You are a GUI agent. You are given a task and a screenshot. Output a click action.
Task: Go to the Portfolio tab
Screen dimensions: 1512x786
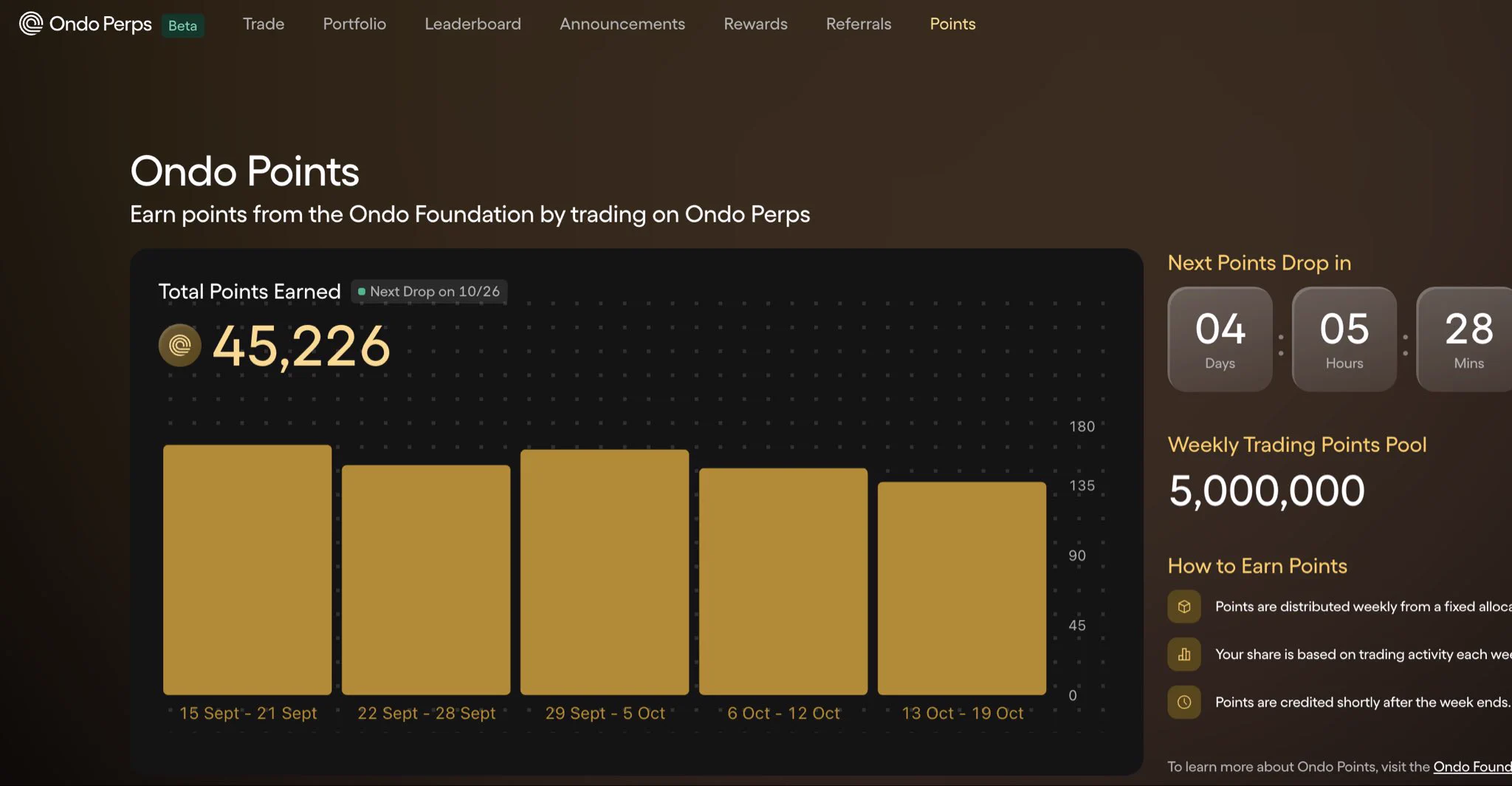(354, 24)
